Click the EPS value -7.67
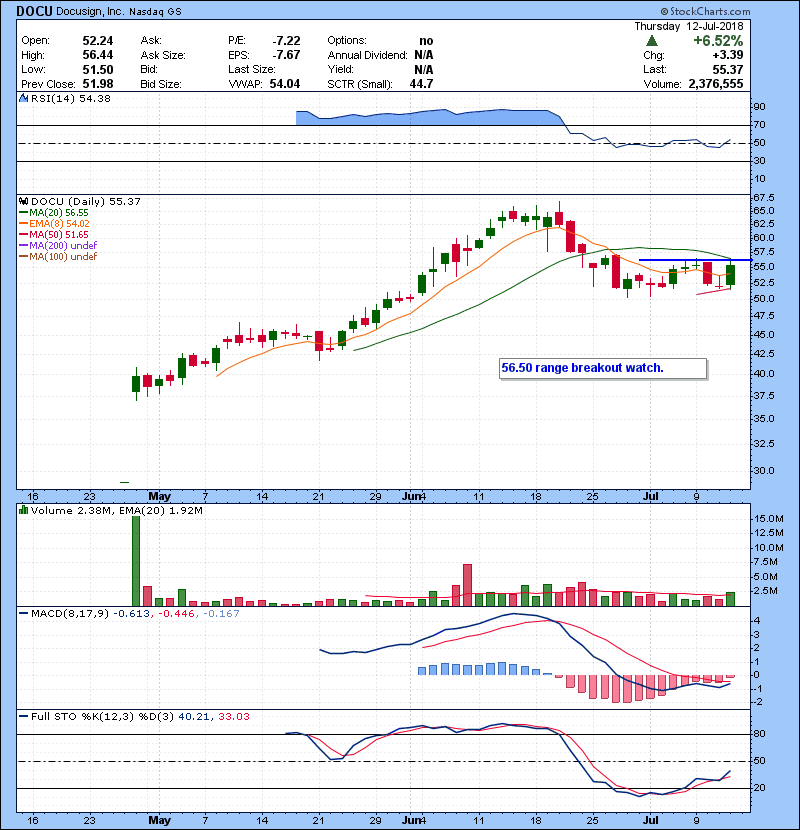The width and height of the screenshot is (800, 830). (286, 55)
